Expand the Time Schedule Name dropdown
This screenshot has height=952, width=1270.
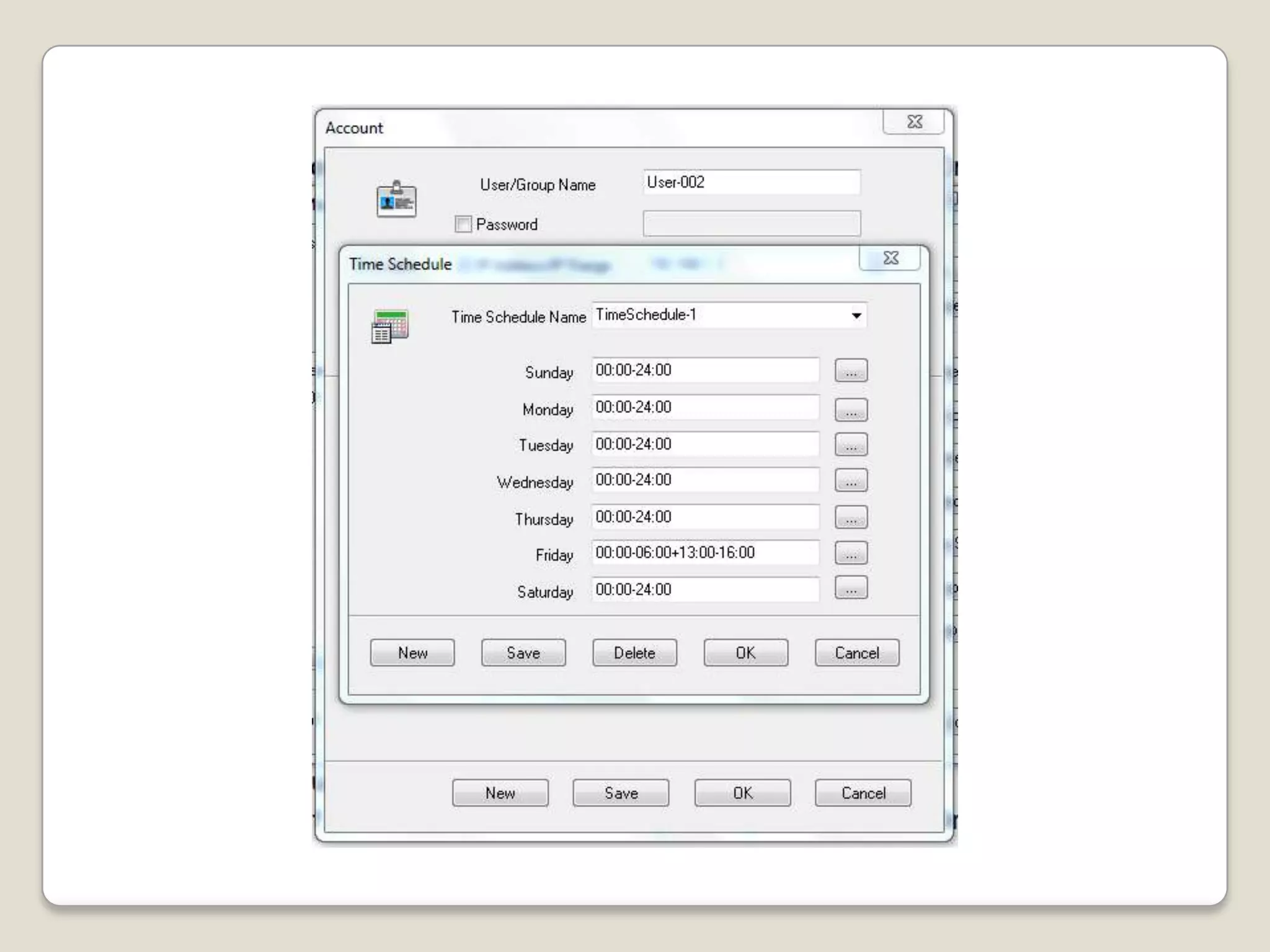tap(856, 315)
